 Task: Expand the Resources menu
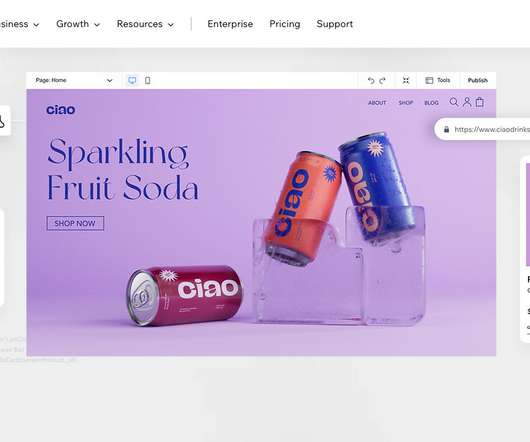tap(145, 24)
